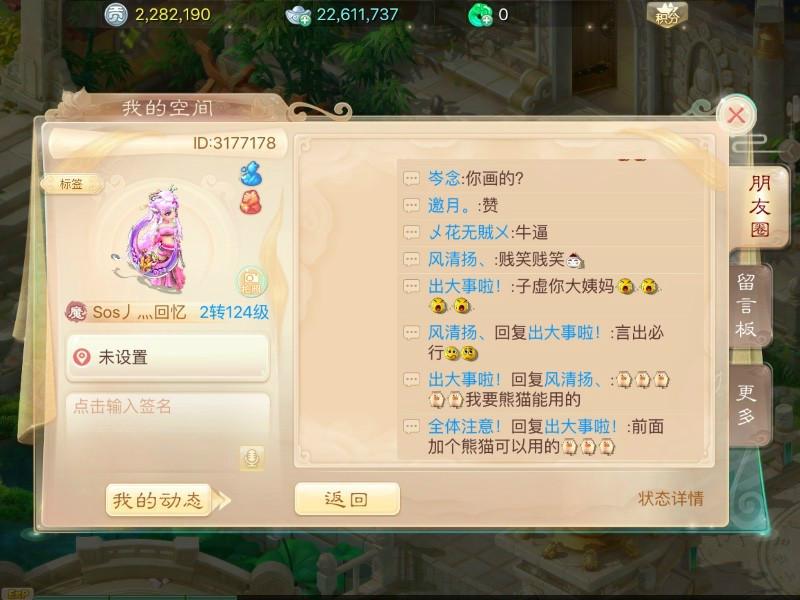Switch to the 朋友圈 tab
The height and width of the screenshot is (600, 800).
(759, 207)
